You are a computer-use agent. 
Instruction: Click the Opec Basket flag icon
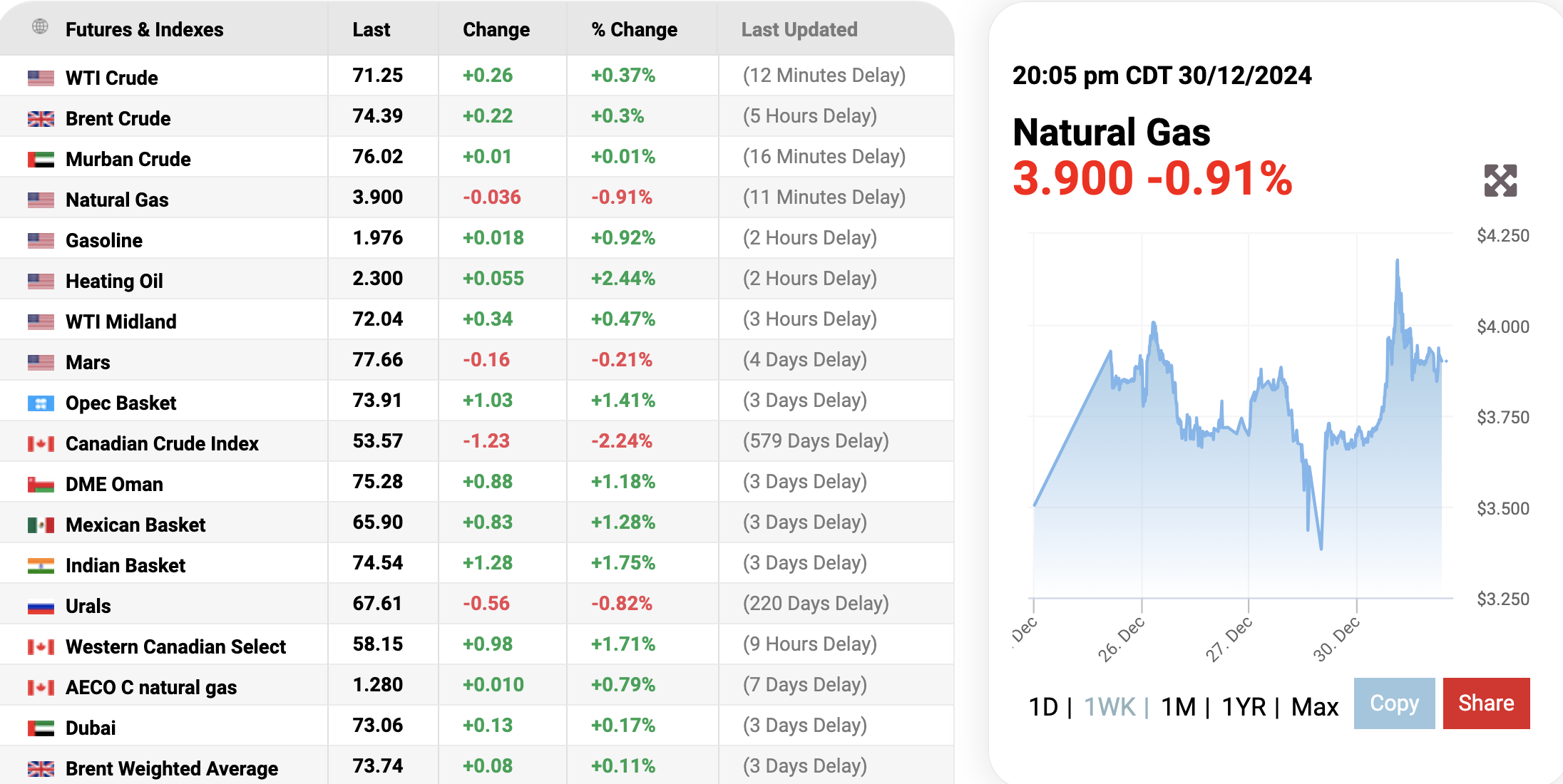[x=41, y=403]
